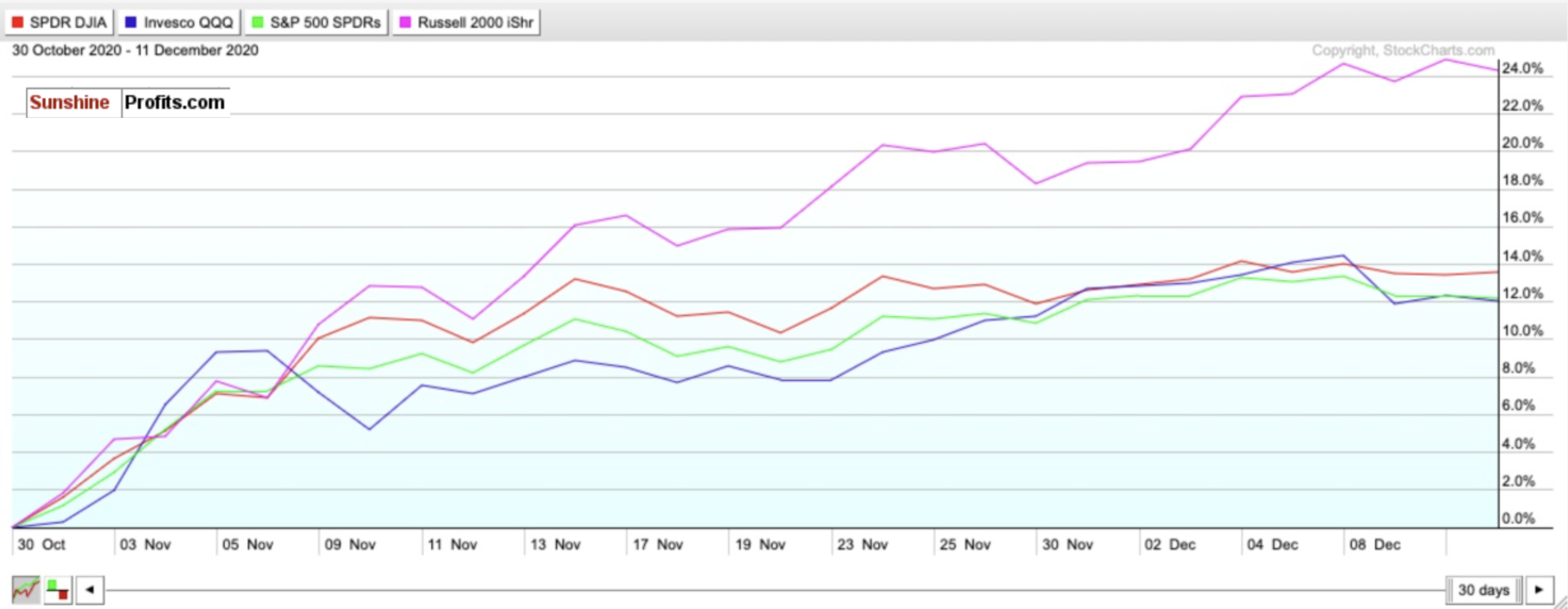The width and height of the screenshot is (1568, 609).
Task: Click the 16.0% y-axis label
Action: (1523, 218)
